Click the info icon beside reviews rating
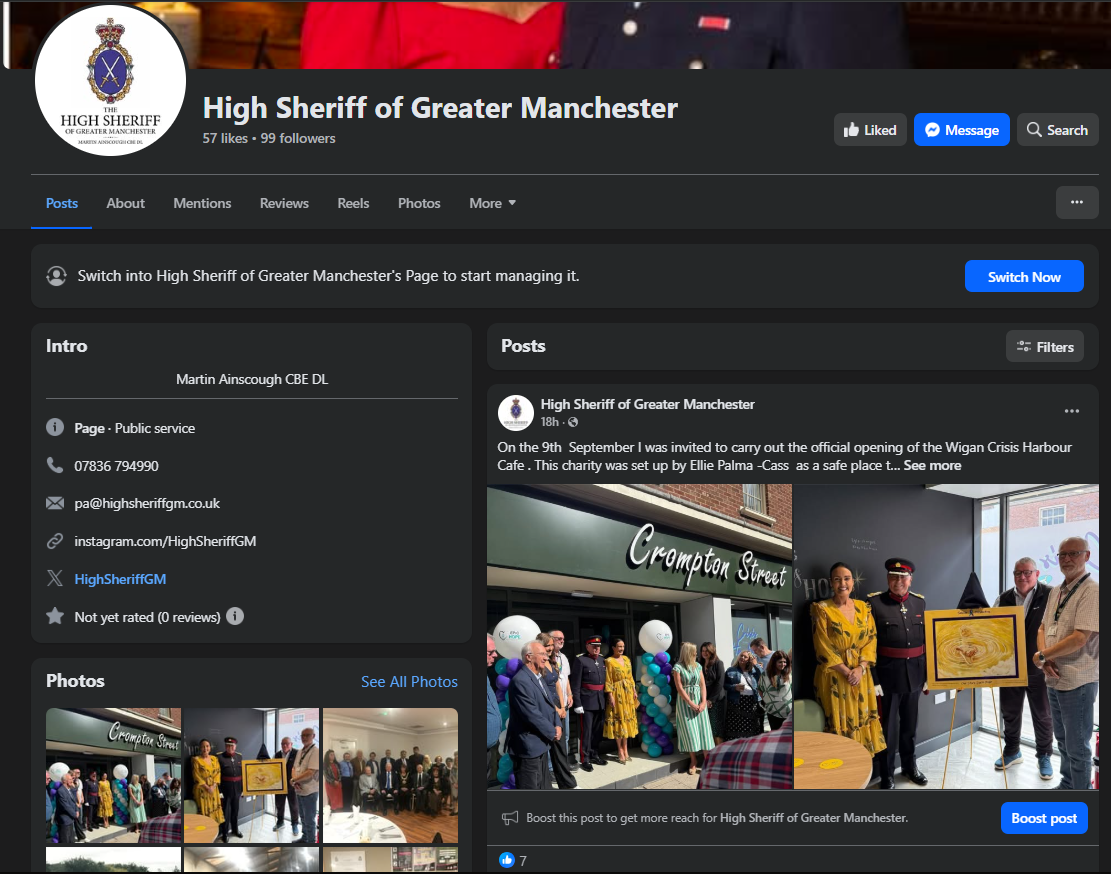 pos(235,616)
